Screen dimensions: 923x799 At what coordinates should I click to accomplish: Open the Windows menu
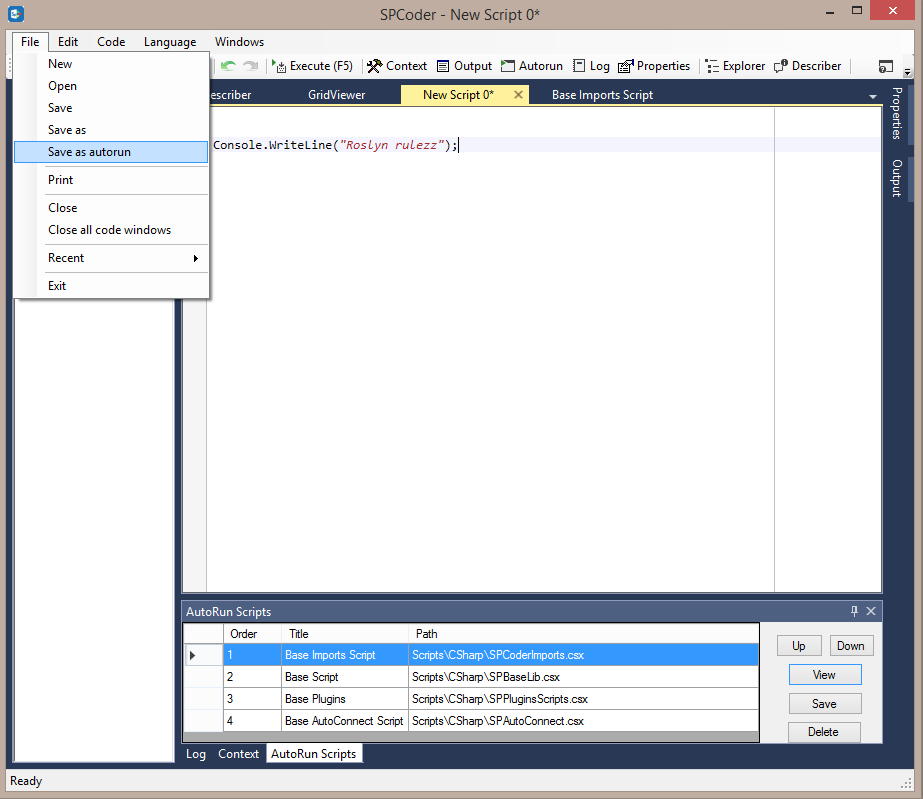click(x=239, y=42)
